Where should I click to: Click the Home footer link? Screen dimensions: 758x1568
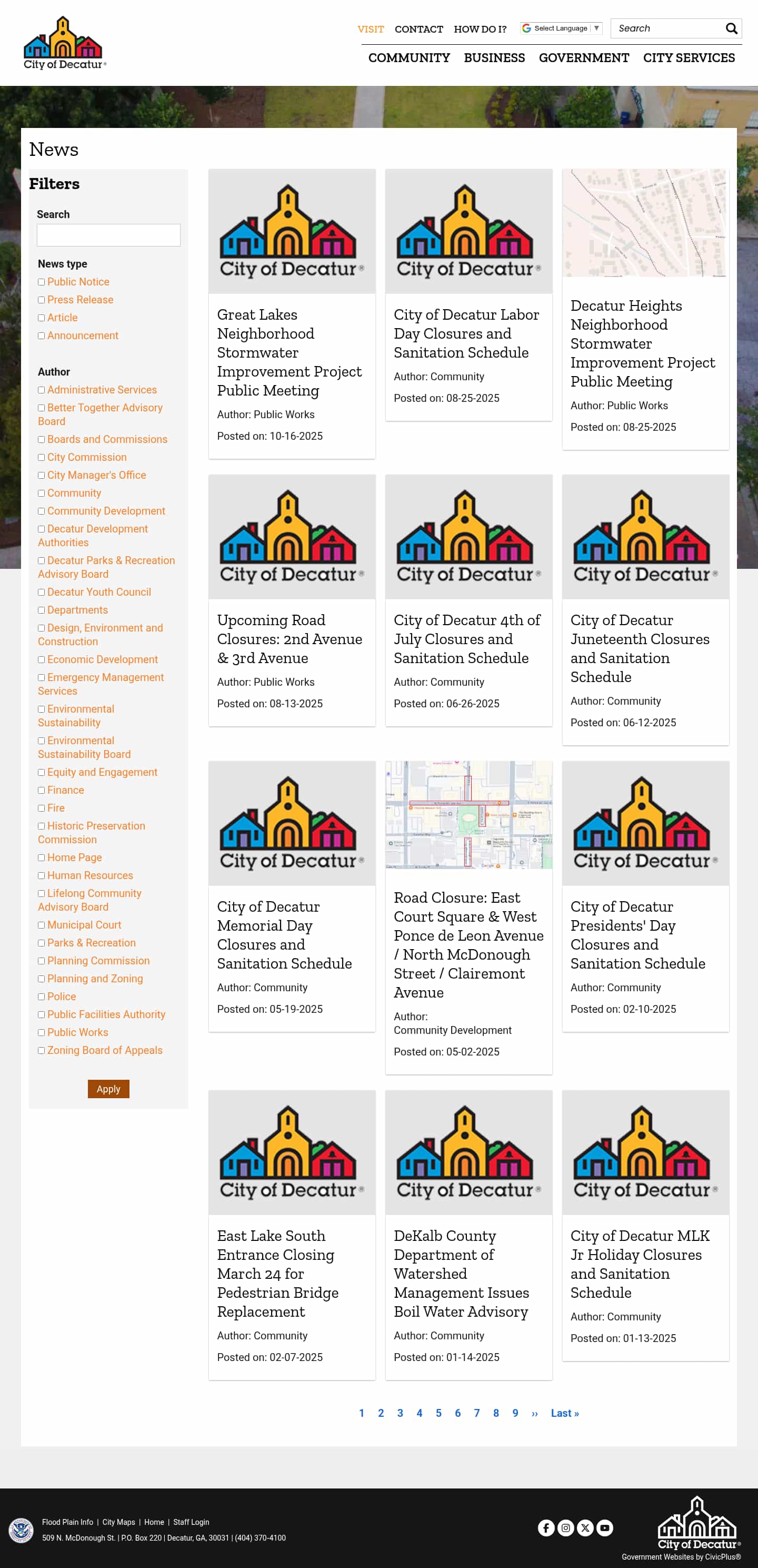coord(154,1522)
